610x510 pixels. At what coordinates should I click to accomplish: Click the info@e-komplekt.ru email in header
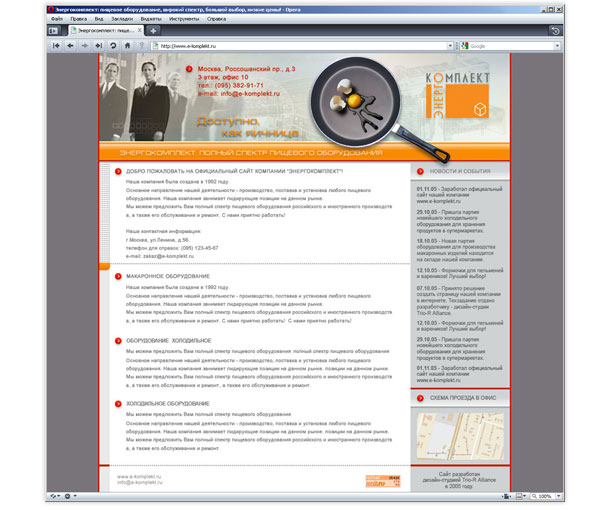tap(250, 94)
